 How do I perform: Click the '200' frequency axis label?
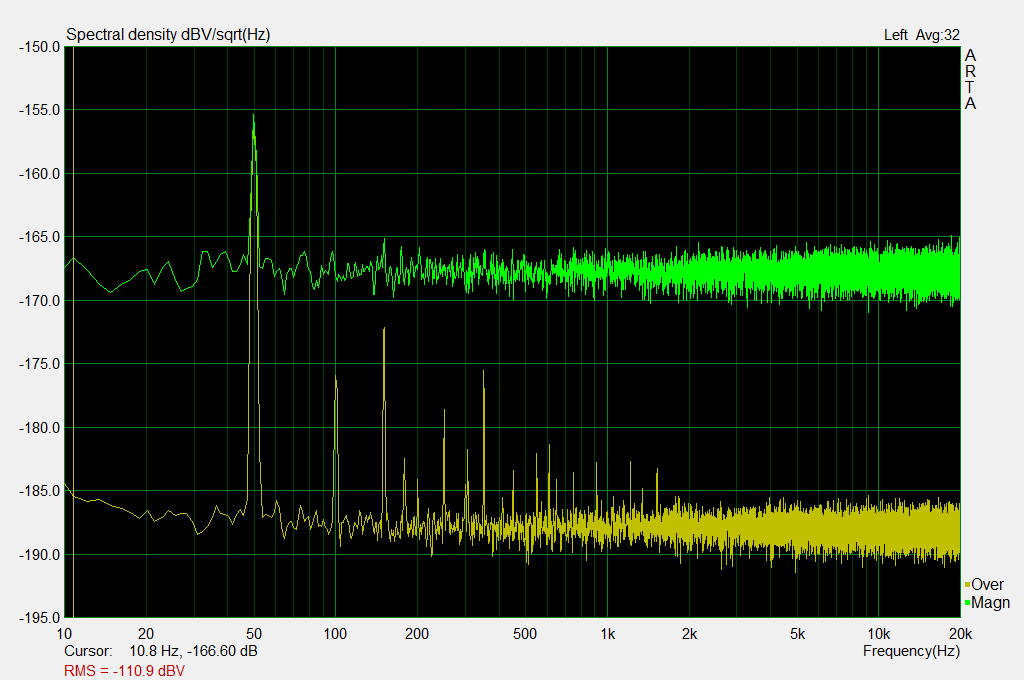tap(417, 634)
